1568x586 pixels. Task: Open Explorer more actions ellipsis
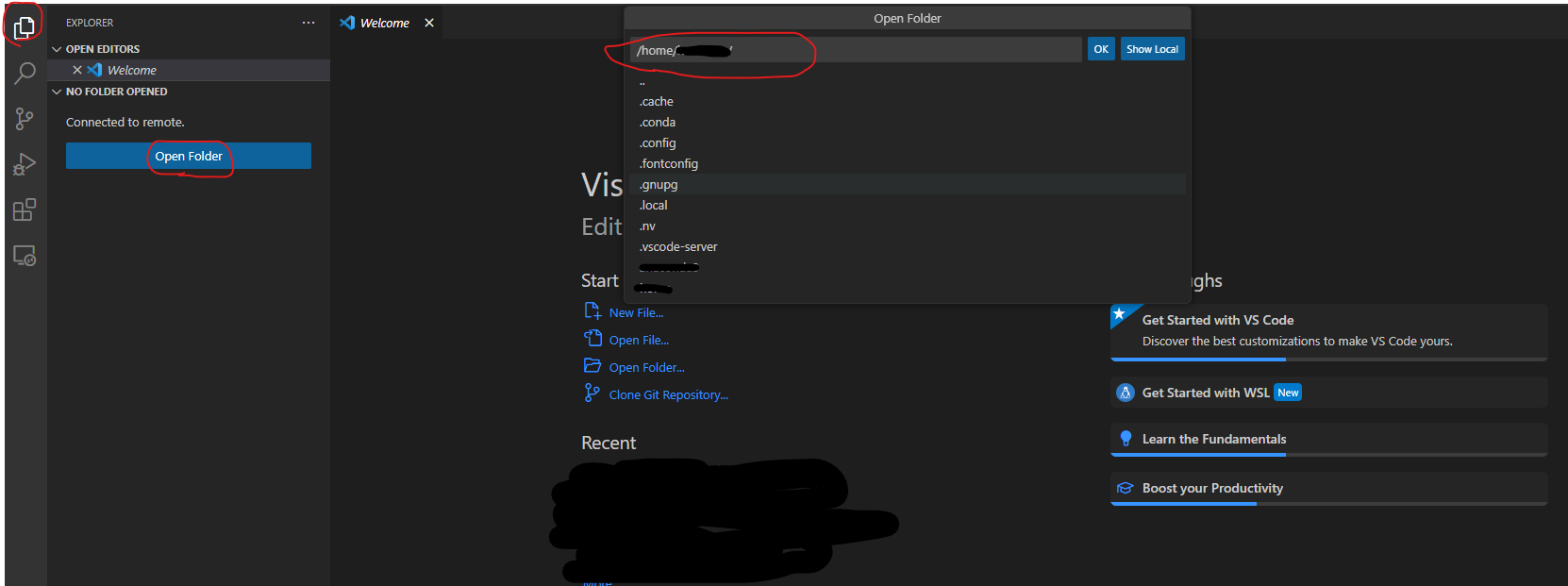pyautogui.click(x=309, y=23)
